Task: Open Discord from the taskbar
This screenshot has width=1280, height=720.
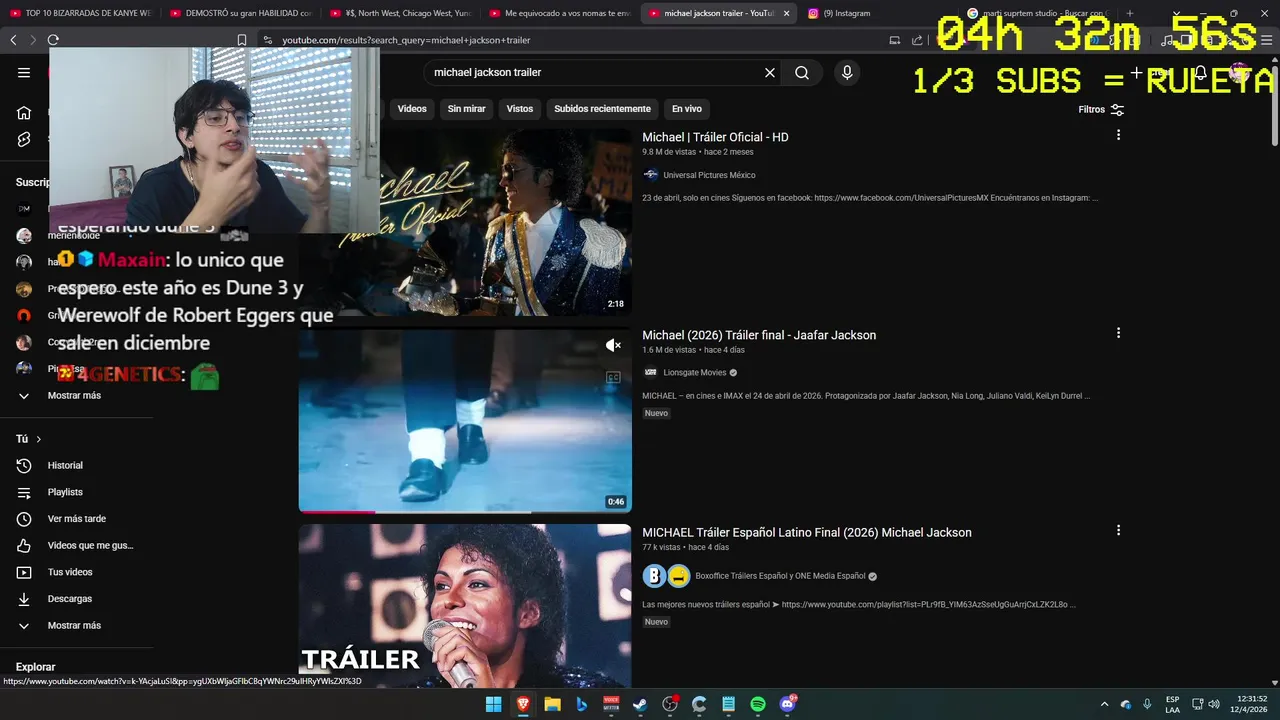Action: click(x=788, y=704)
